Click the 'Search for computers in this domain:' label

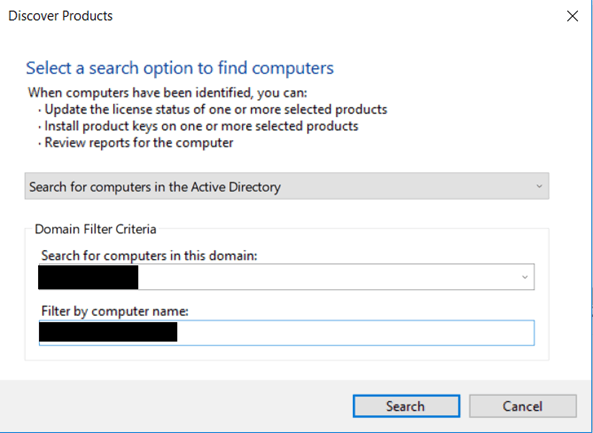pos(149,256)
